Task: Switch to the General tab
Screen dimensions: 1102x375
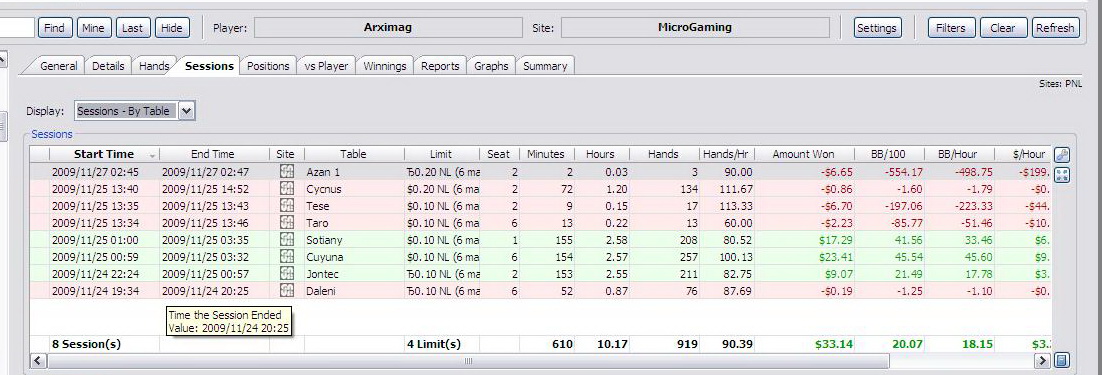Action: pos(58,66)
